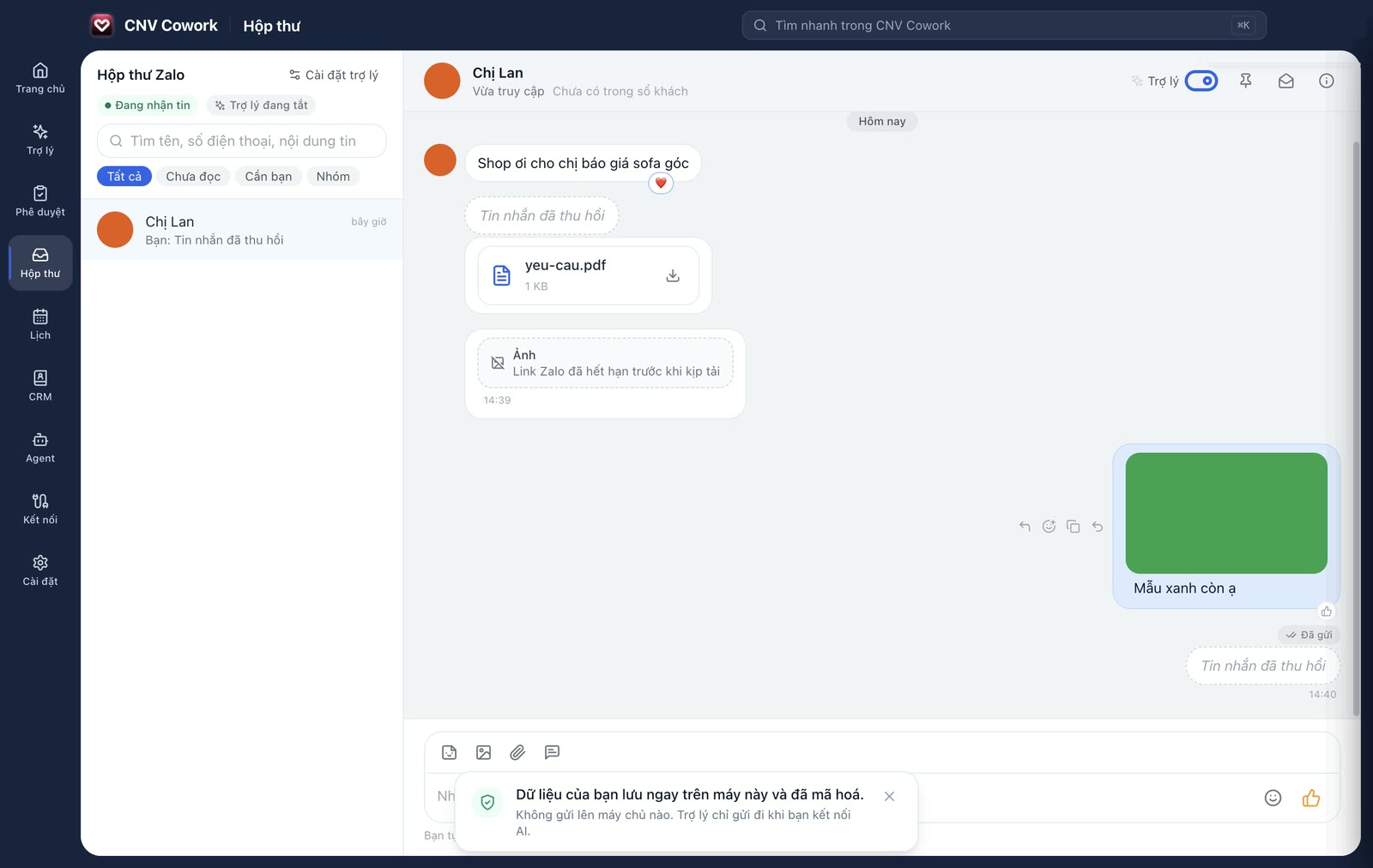Open the Trang chủ home page
This screenshot has height=868, width=1373.
click(x=40, y=78)
